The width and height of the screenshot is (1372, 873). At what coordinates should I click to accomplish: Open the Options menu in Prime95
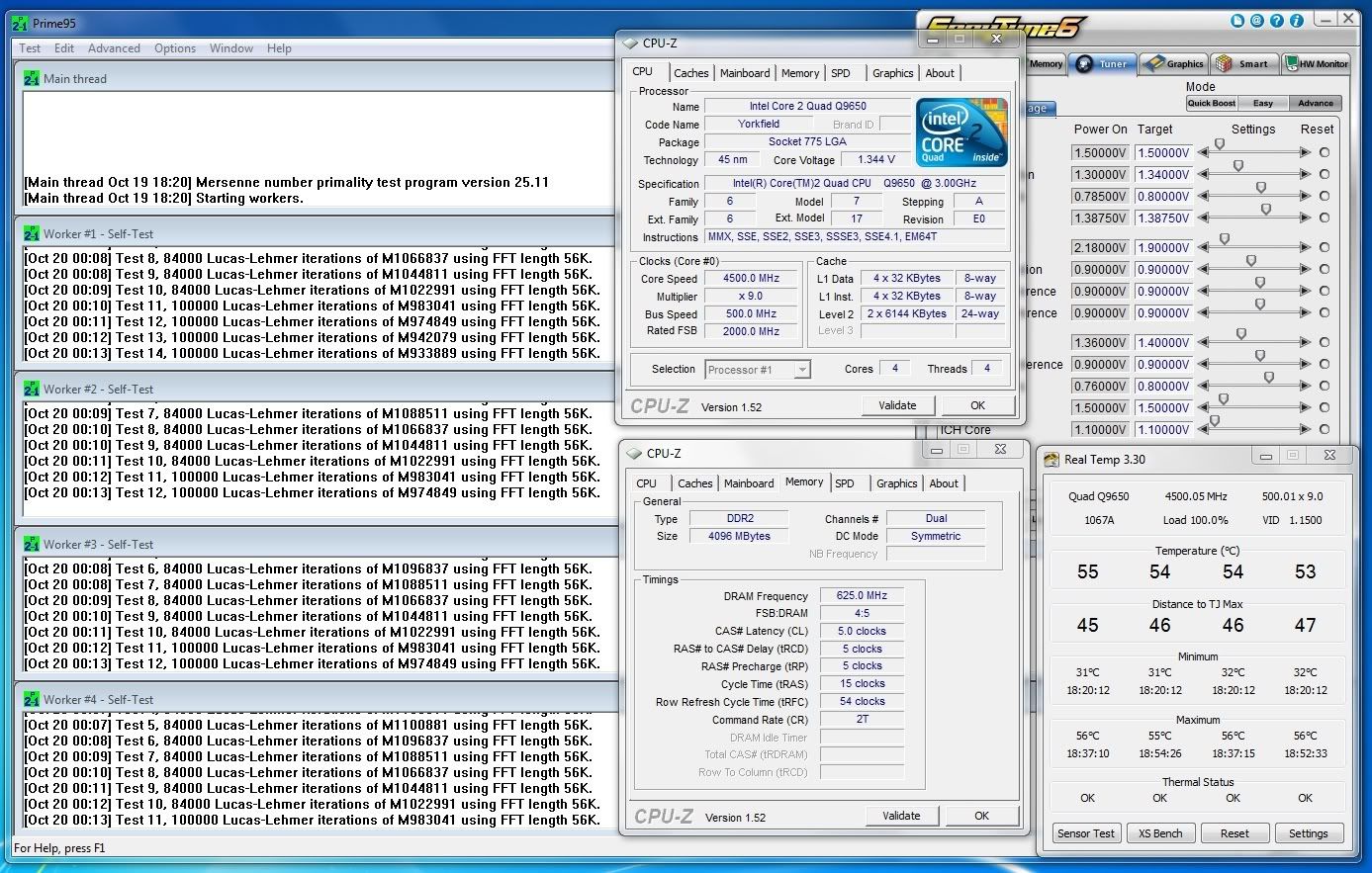pos(175,48)
